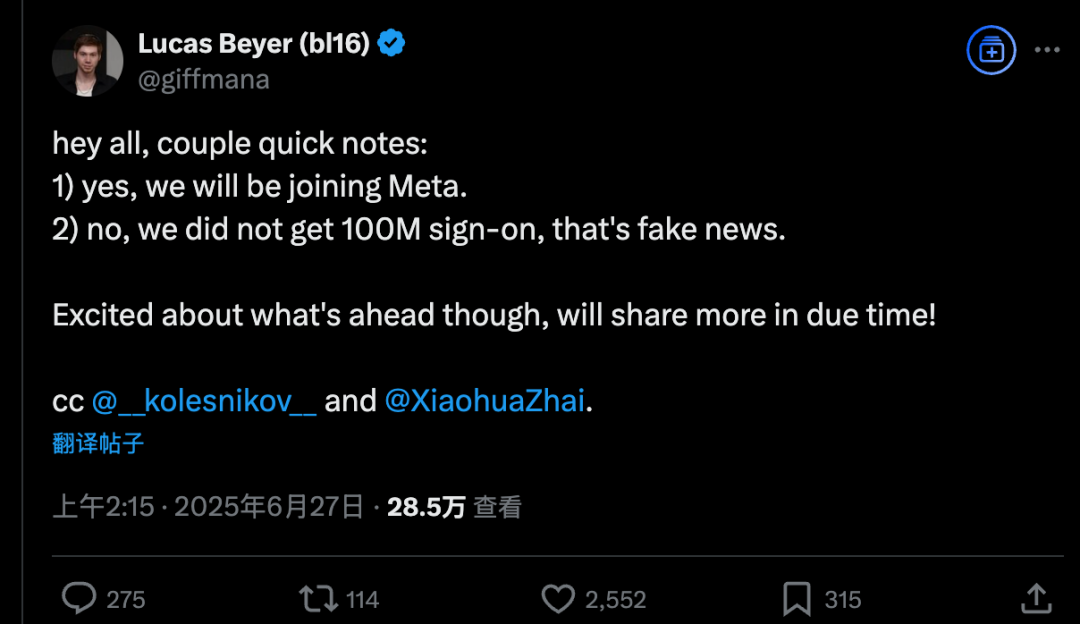Image resolution: width=1080 pixels, height=624 pixels.
Task: Click the blue verified checkmark badge
Action: pos(391,43)
